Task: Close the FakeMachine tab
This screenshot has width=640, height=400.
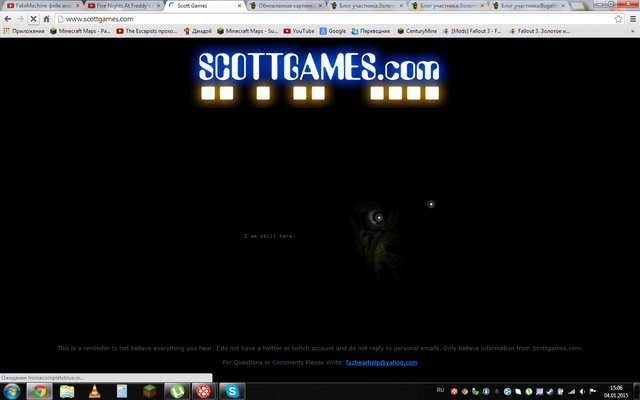Action: (x=78, y=6)
